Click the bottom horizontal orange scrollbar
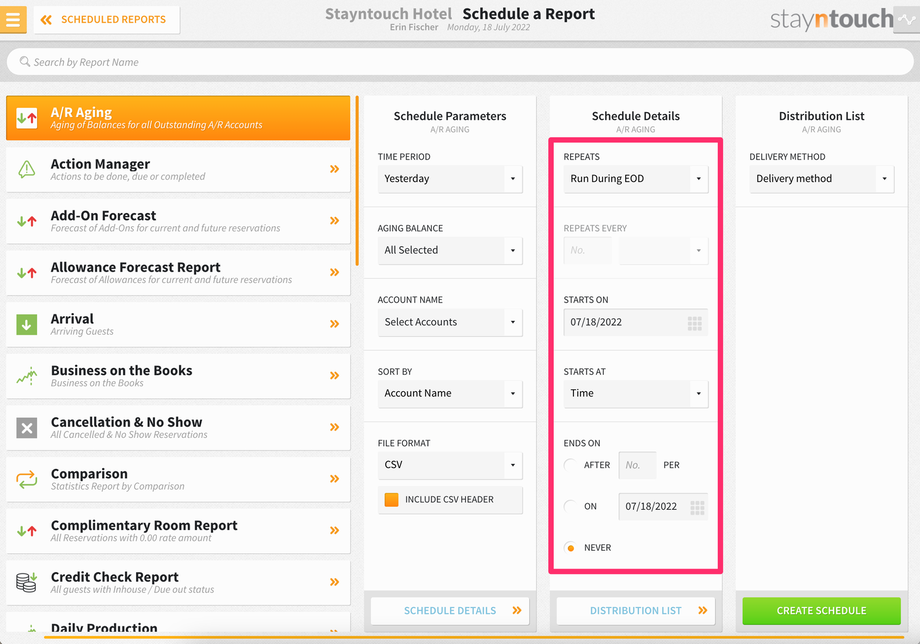Image resolution: width=920 pixels, height=644 pixels. (x=474, y=637)
